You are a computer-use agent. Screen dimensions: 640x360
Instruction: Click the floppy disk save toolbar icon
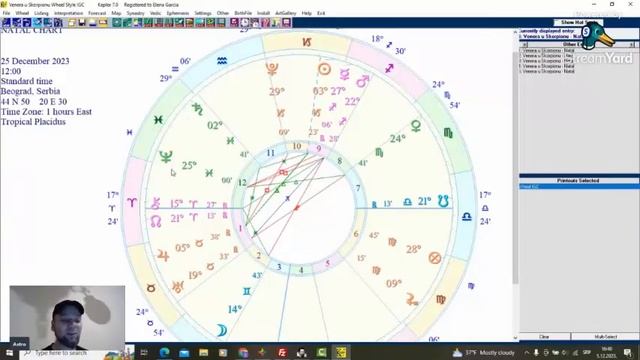point(82,22)
